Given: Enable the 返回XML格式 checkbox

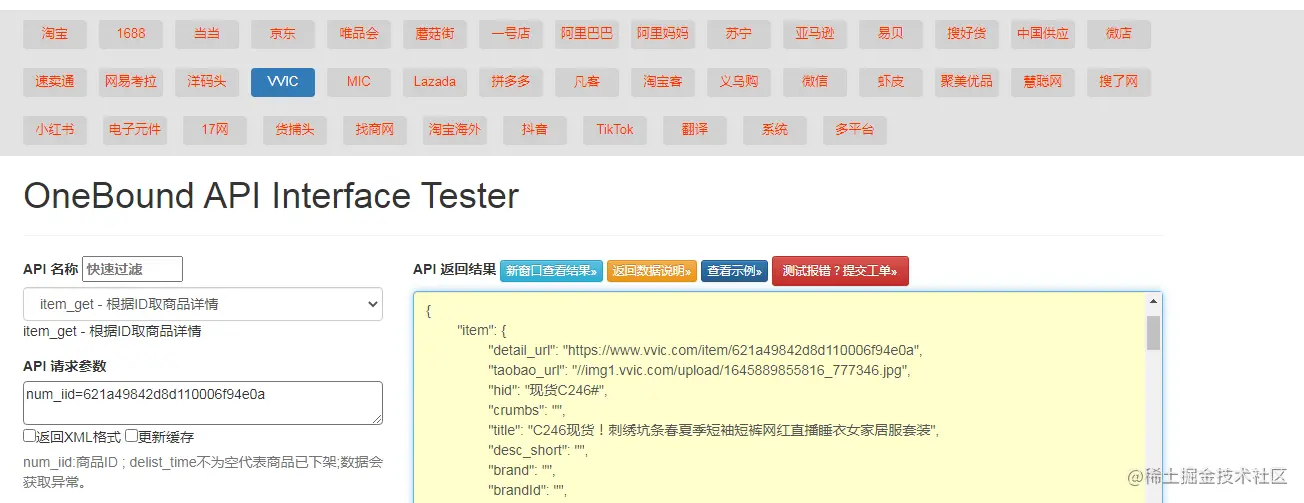Looking at the screenshot, I should pos(30,436).
